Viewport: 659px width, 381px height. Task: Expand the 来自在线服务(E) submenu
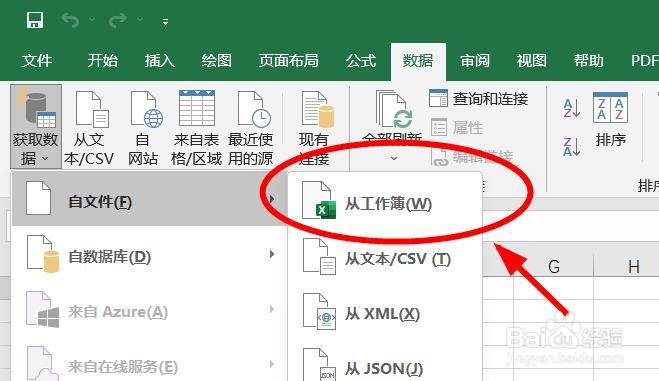149,365
